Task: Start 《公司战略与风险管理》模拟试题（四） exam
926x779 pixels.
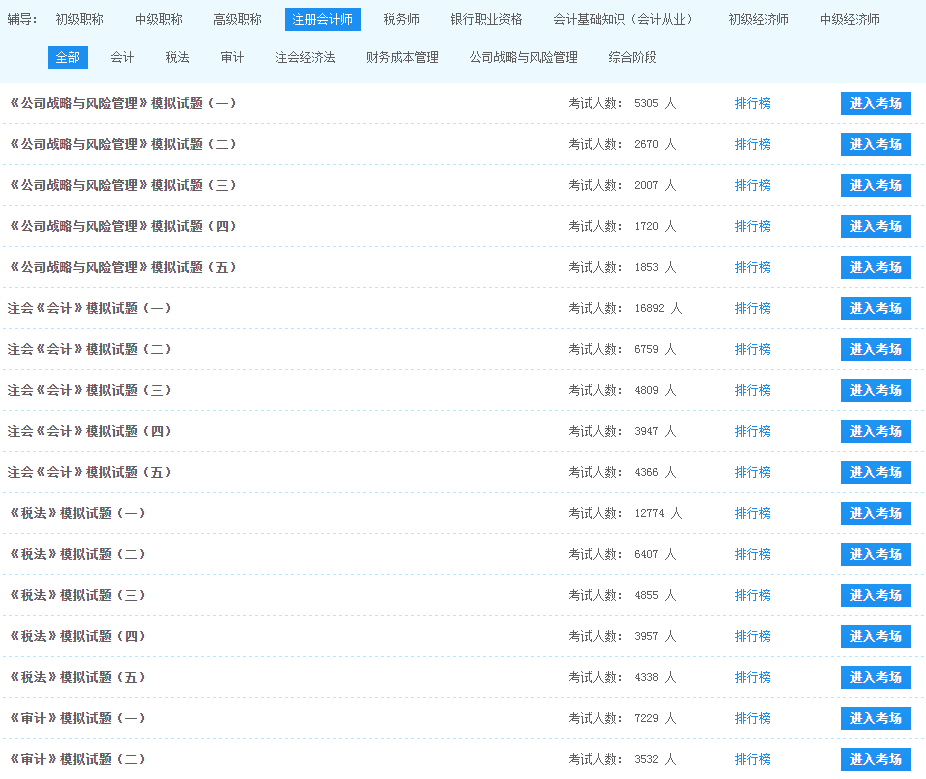Action: pyautogui.click(x=875, y=226)
